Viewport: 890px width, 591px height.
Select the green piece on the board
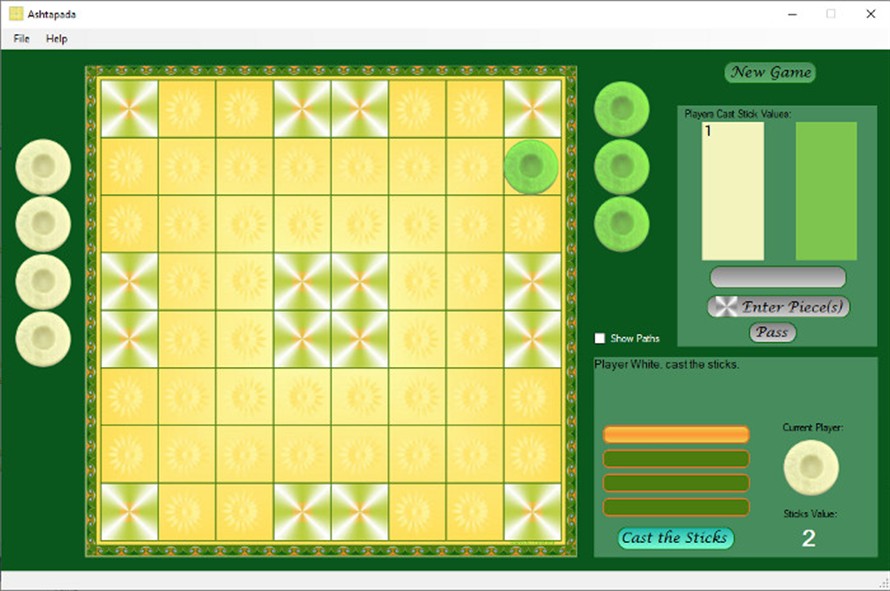pos(531,167)
